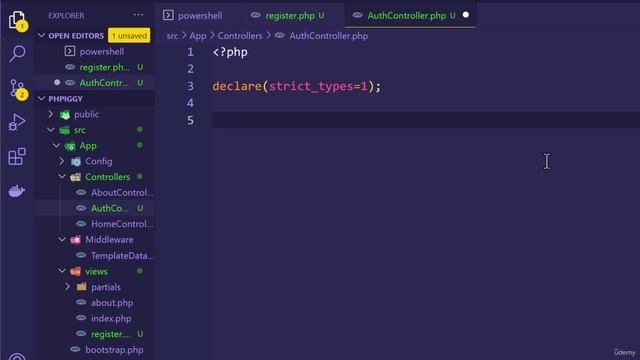Click the unsaved dot on AuthController.php tab
Image resolution: width=640 pixels, height=360 pixels.
point(466,15)
